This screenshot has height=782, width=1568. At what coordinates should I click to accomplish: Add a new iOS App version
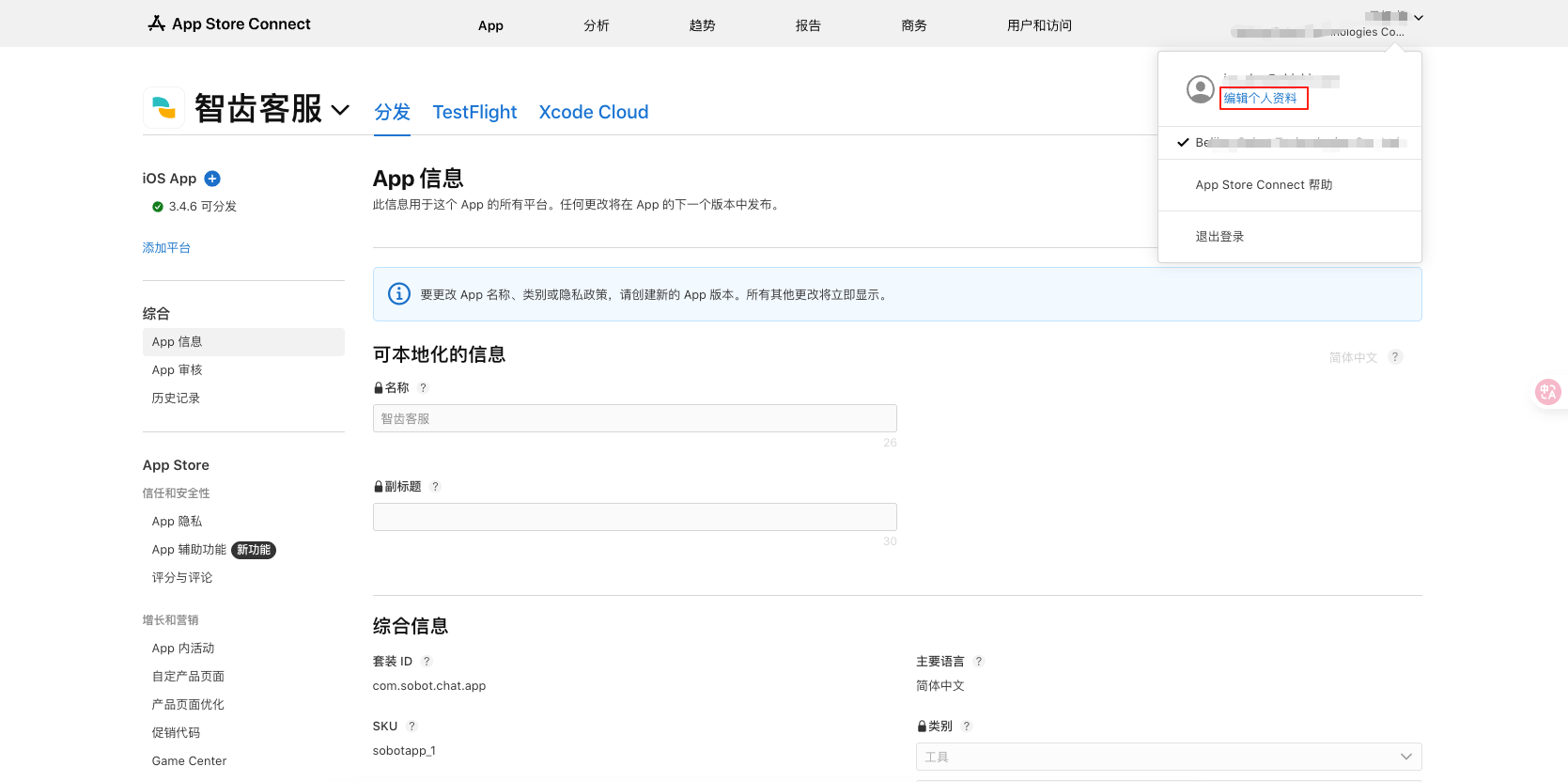[212, 179]
